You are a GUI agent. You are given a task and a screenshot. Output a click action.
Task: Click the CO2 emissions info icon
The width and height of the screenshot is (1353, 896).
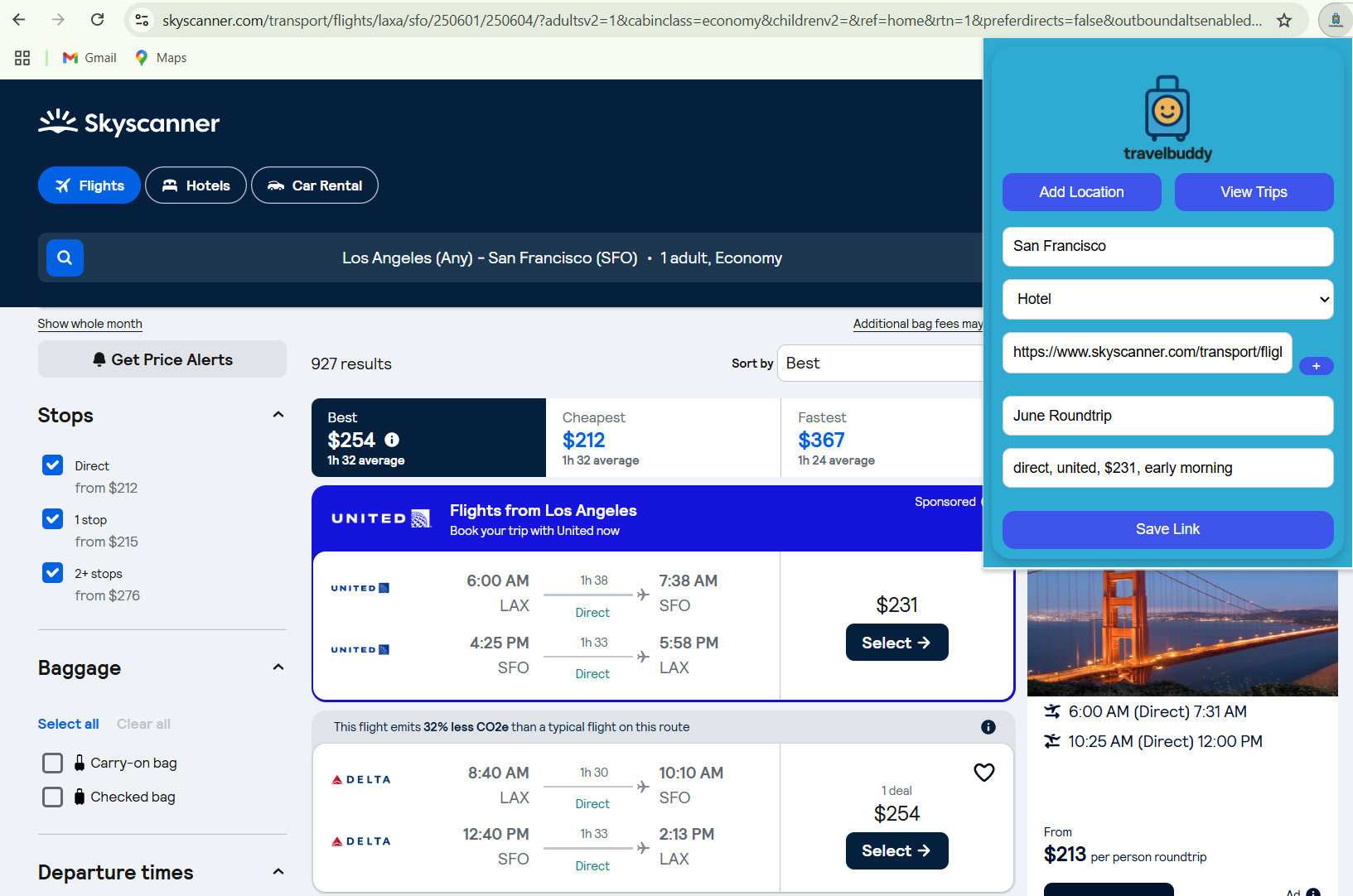click(x=988, y=727)
